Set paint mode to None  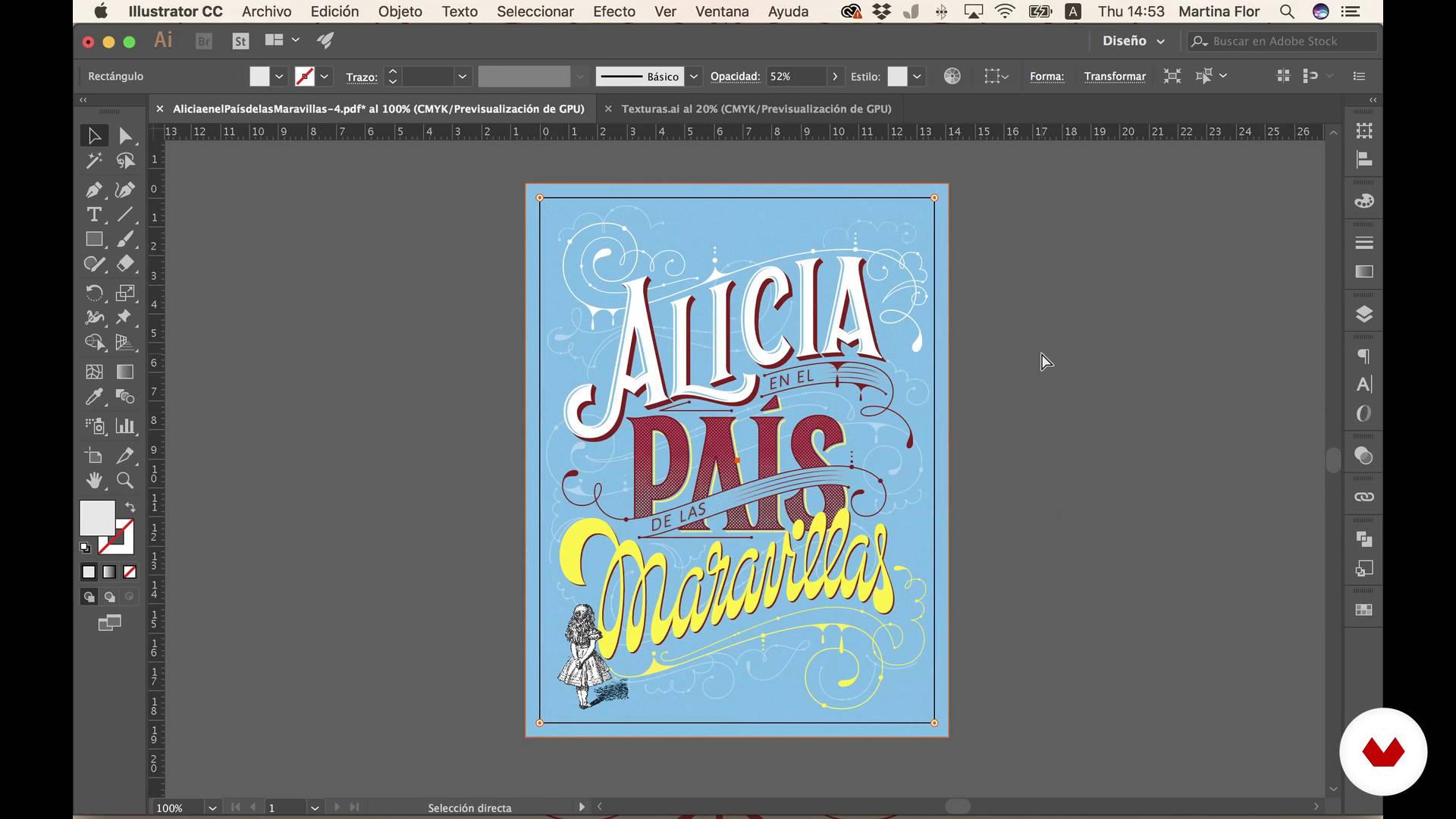point(130,572)
